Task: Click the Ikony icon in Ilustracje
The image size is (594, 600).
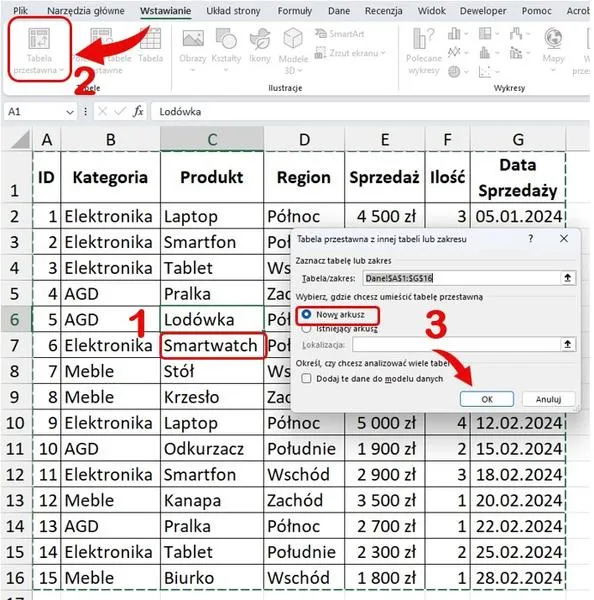Action: pyautogui.click(x=260, y=39)
